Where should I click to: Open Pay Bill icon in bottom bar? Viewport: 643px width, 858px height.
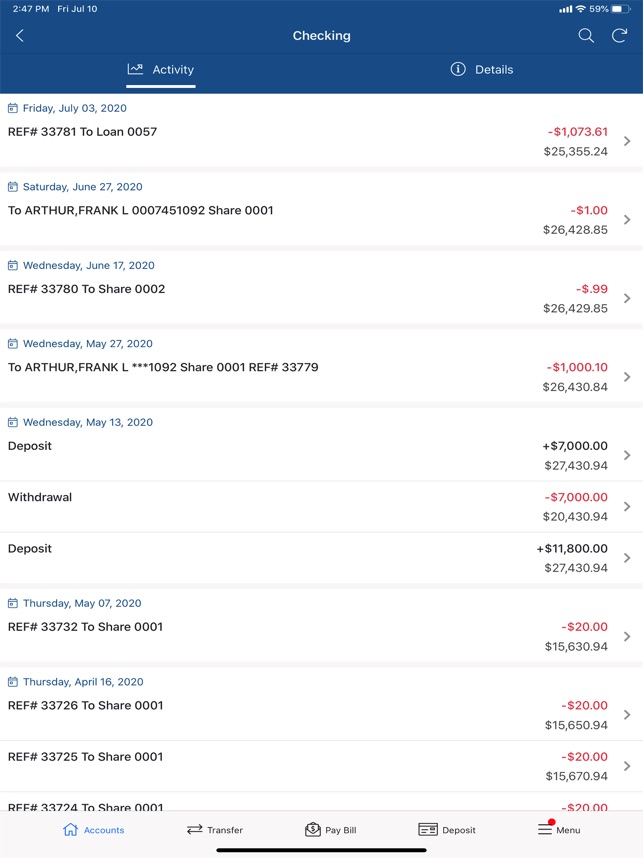click(312, 830)
